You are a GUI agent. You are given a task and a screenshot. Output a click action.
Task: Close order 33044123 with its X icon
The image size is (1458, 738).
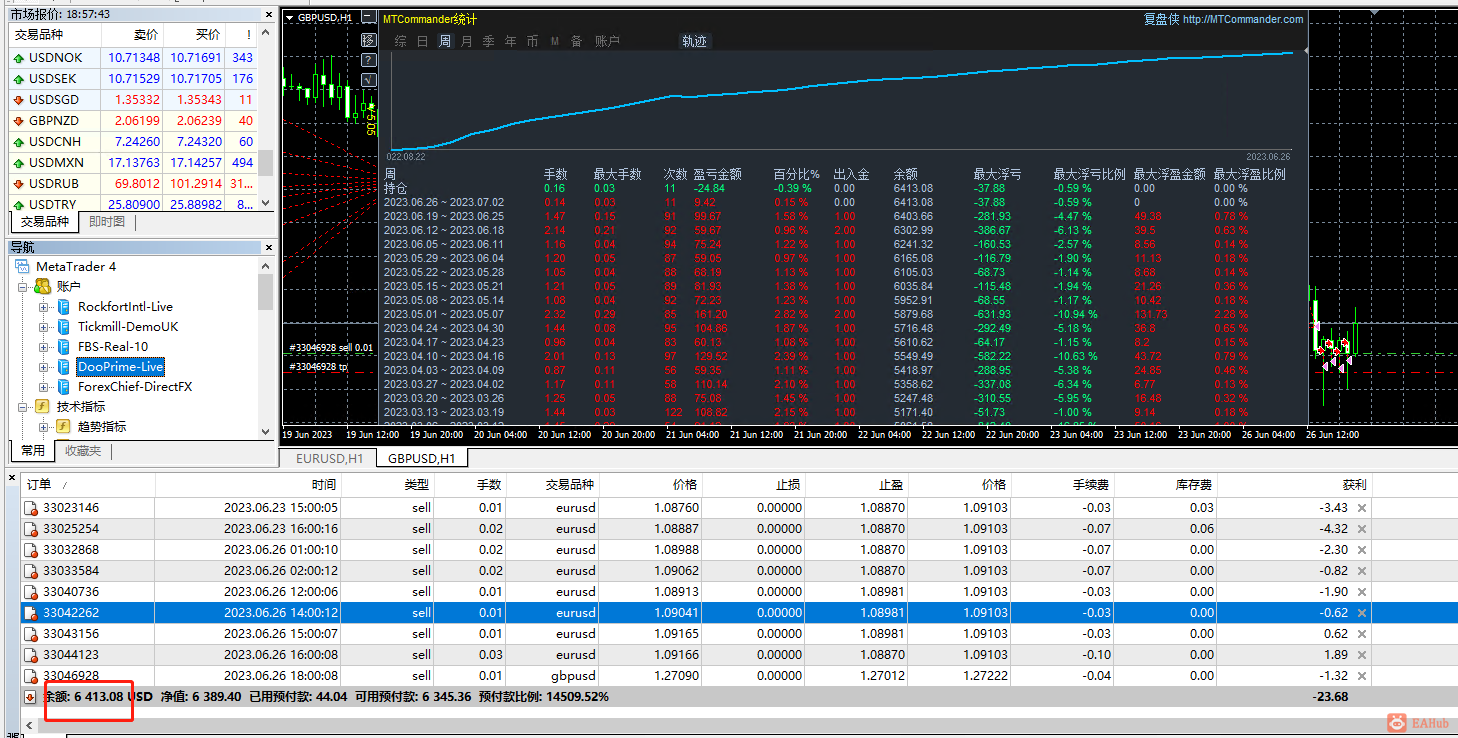tap(1361, 654)
